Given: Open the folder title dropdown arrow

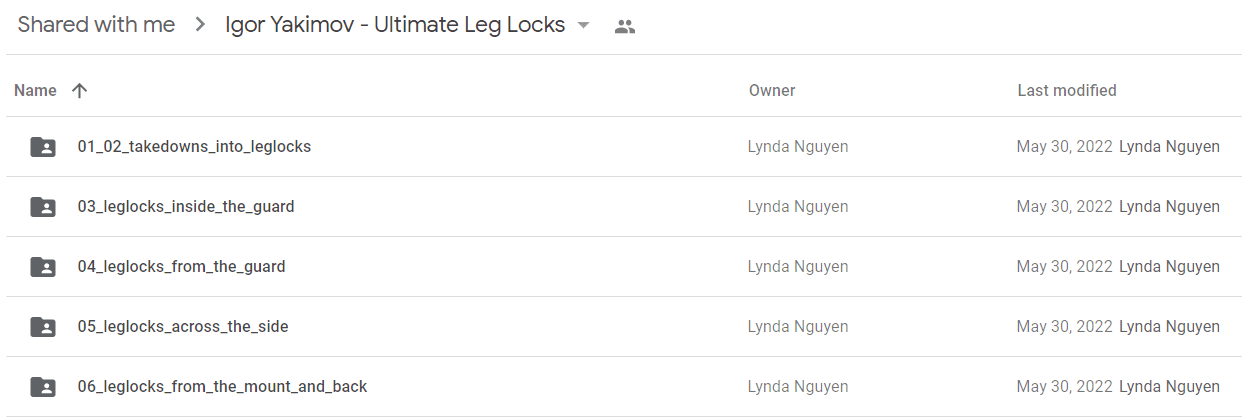Looking at the screenshot, I should [x=584, y=26].
